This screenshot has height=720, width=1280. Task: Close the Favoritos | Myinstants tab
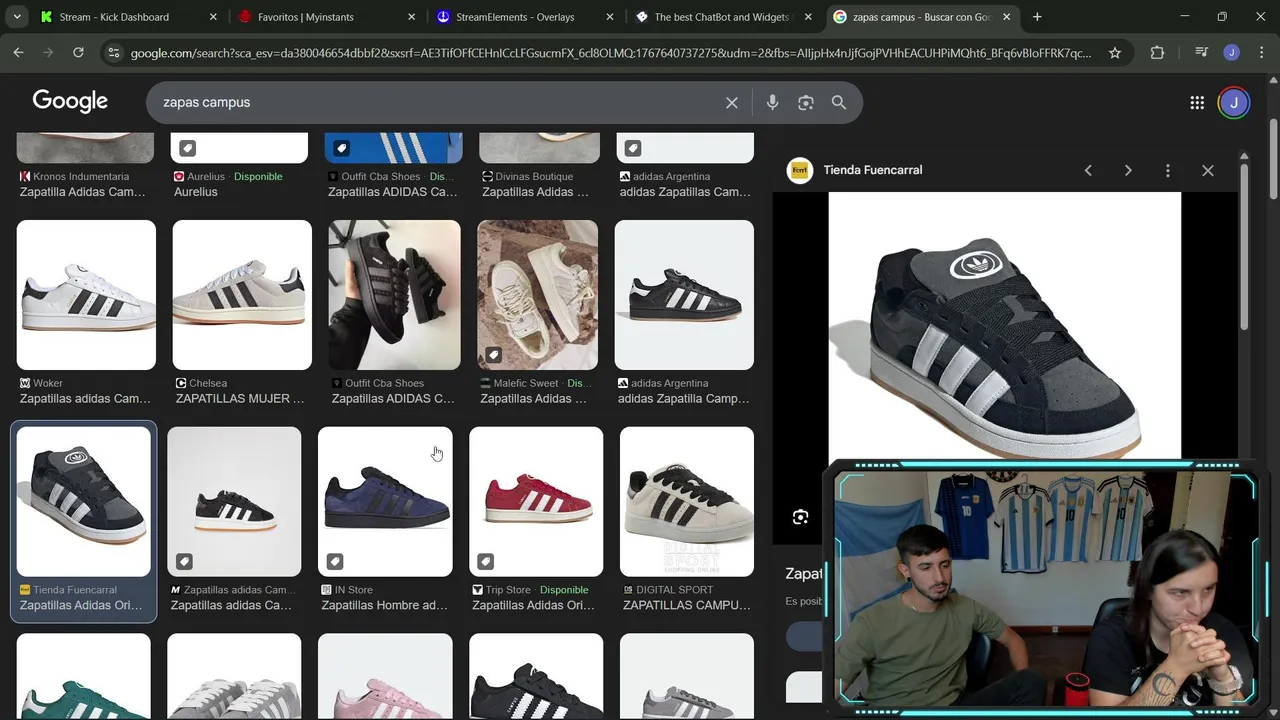(411, 17)
